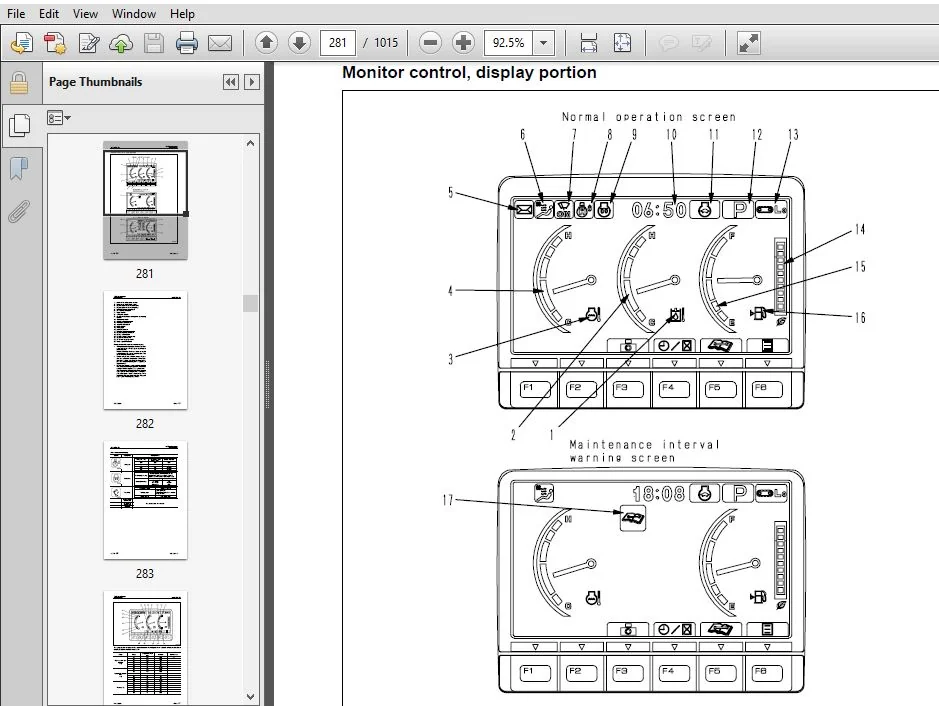Open the Window menu
This screenshot has width=939, height=706.
[x=134, y=13]
